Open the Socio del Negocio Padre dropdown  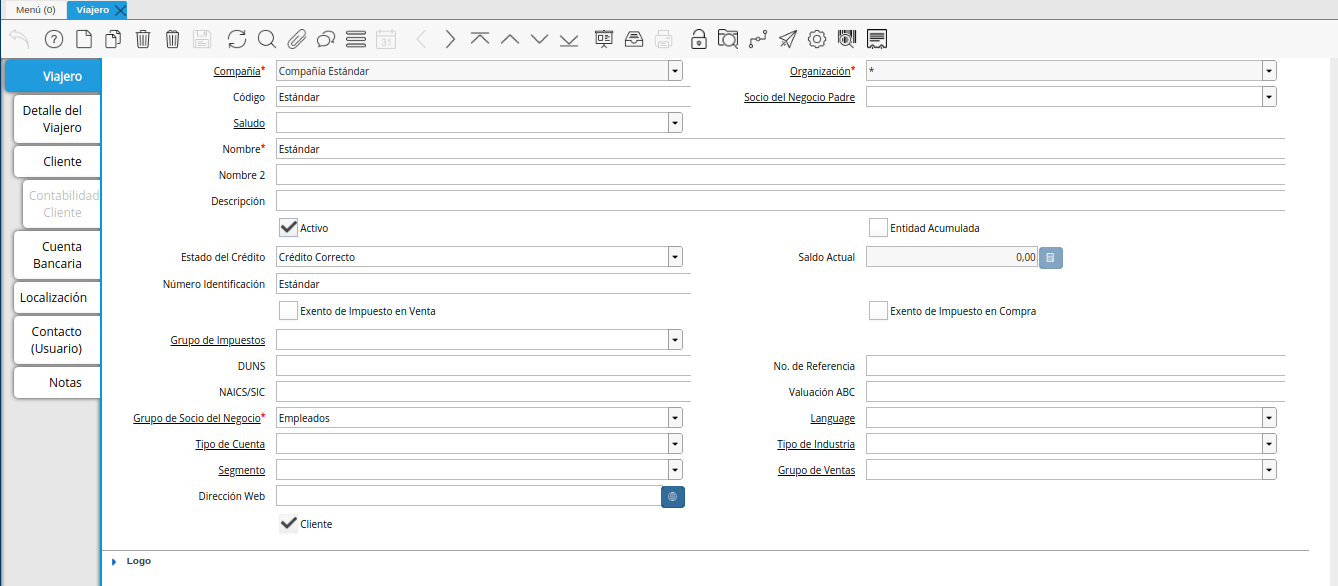(x=1269, y=97)
